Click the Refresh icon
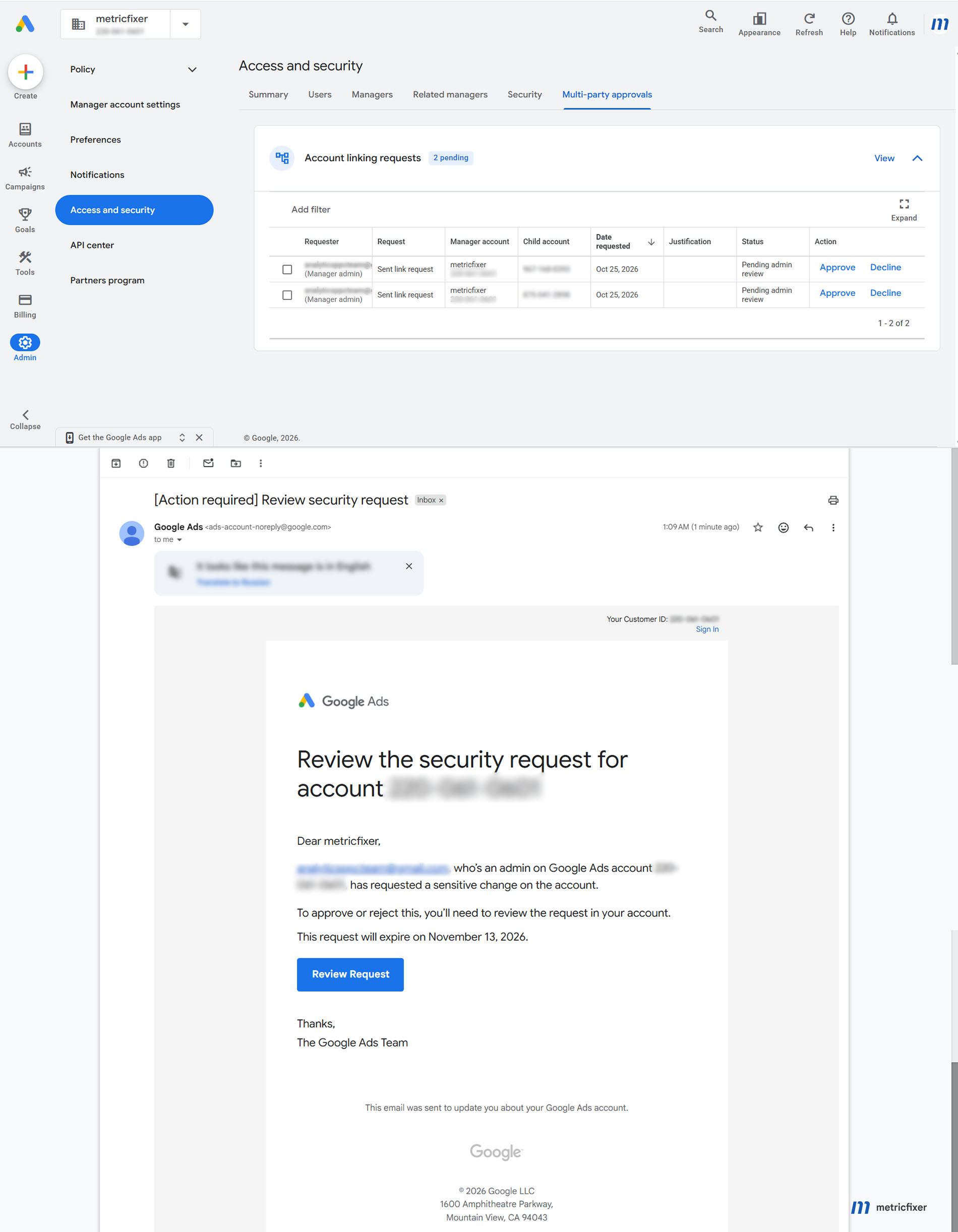 [808, 19]
